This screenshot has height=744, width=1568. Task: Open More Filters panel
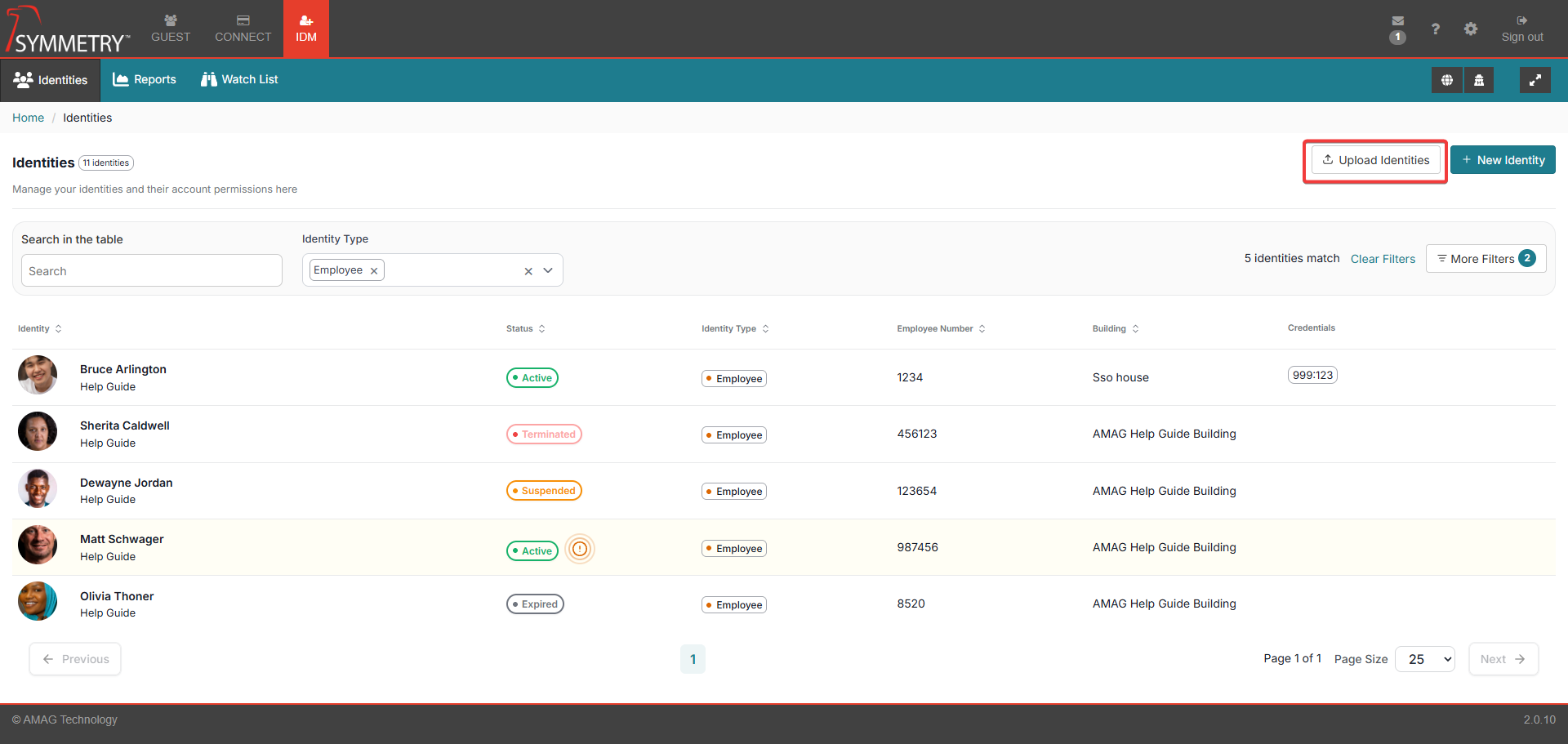(x=1485, y=259)
